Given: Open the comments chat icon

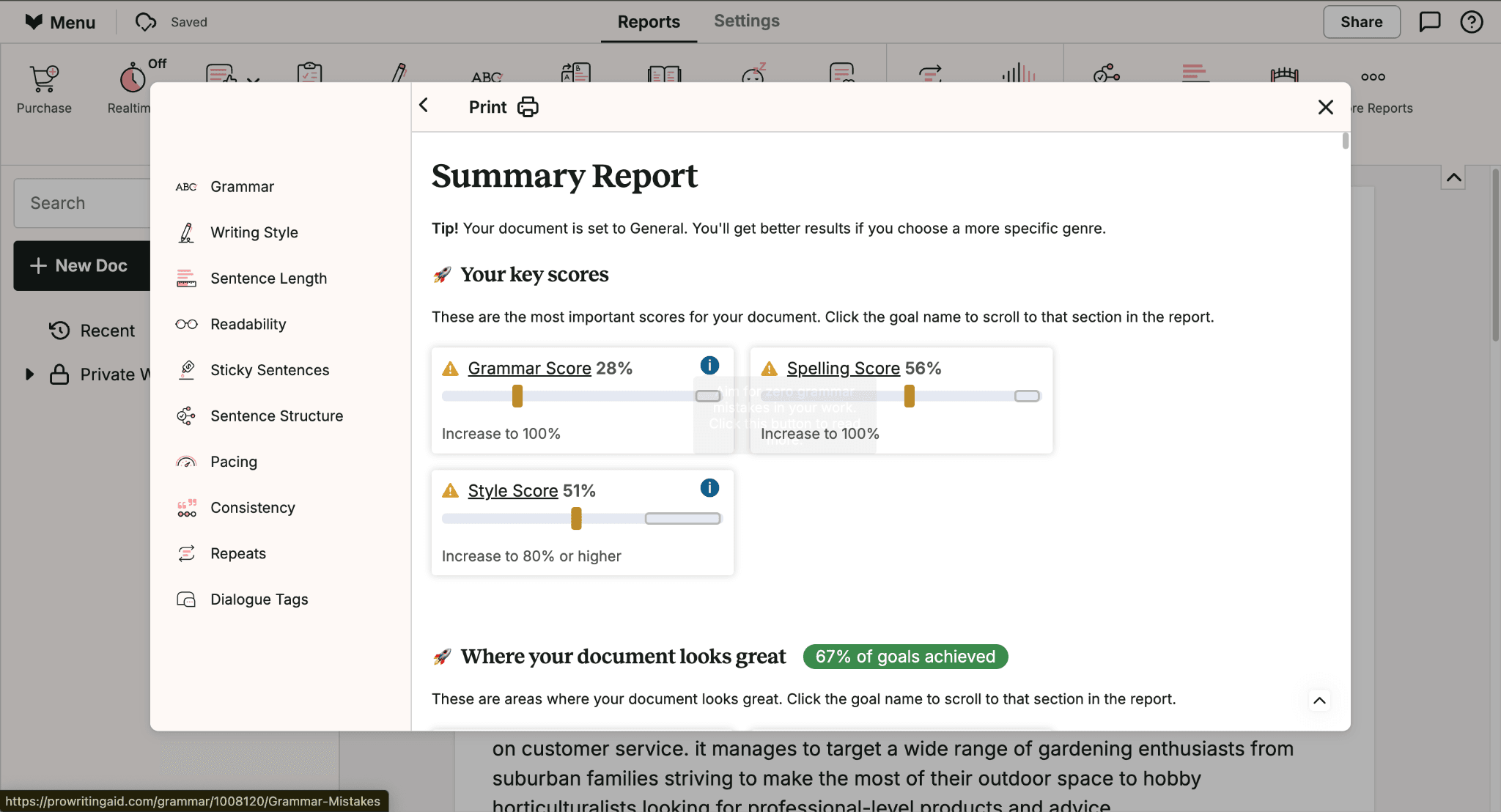Looking at the screenshot, I should pos(1429,21).
